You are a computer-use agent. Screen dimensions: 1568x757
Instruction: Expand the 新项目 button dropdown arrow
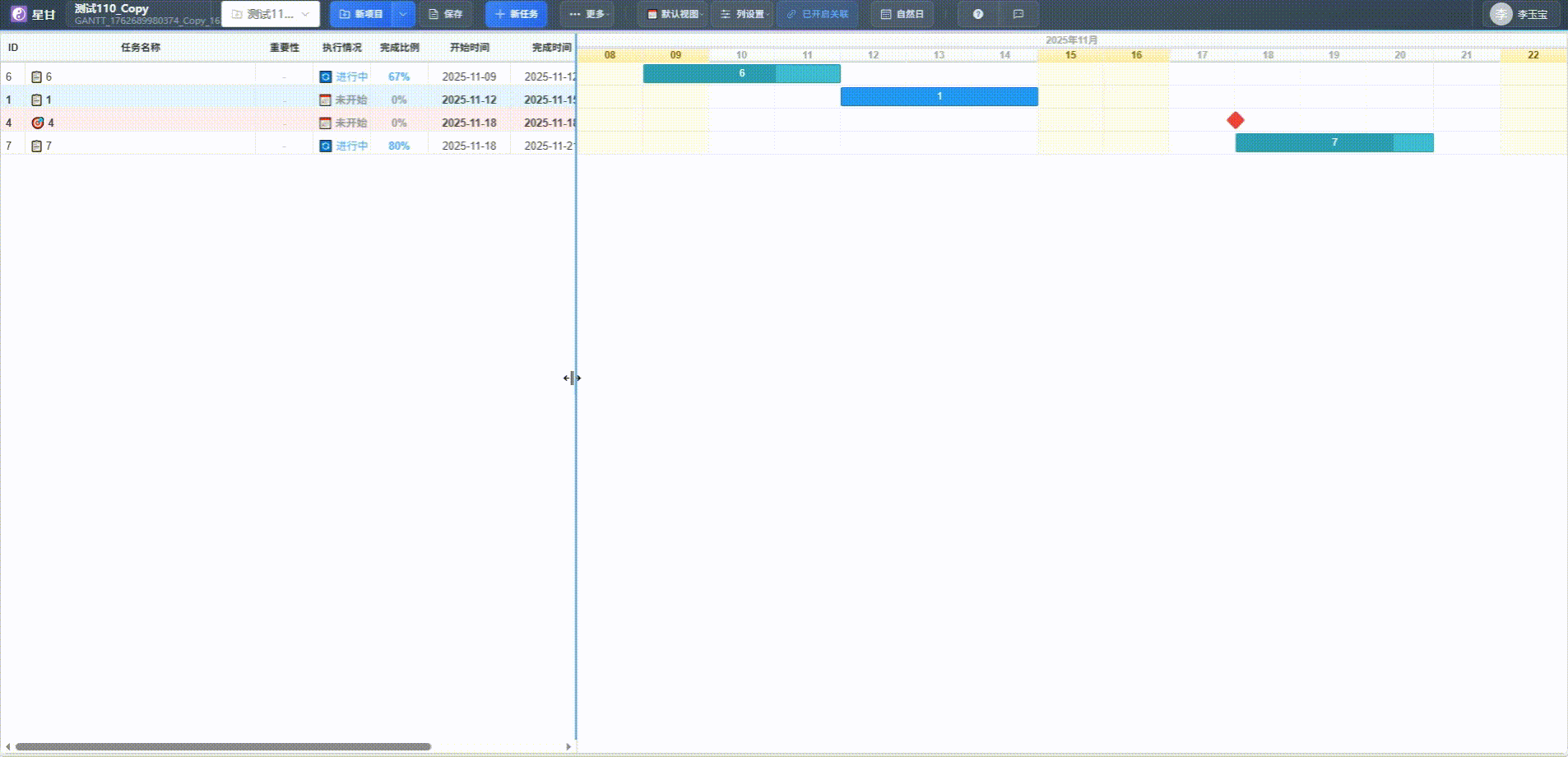(403, 13)
